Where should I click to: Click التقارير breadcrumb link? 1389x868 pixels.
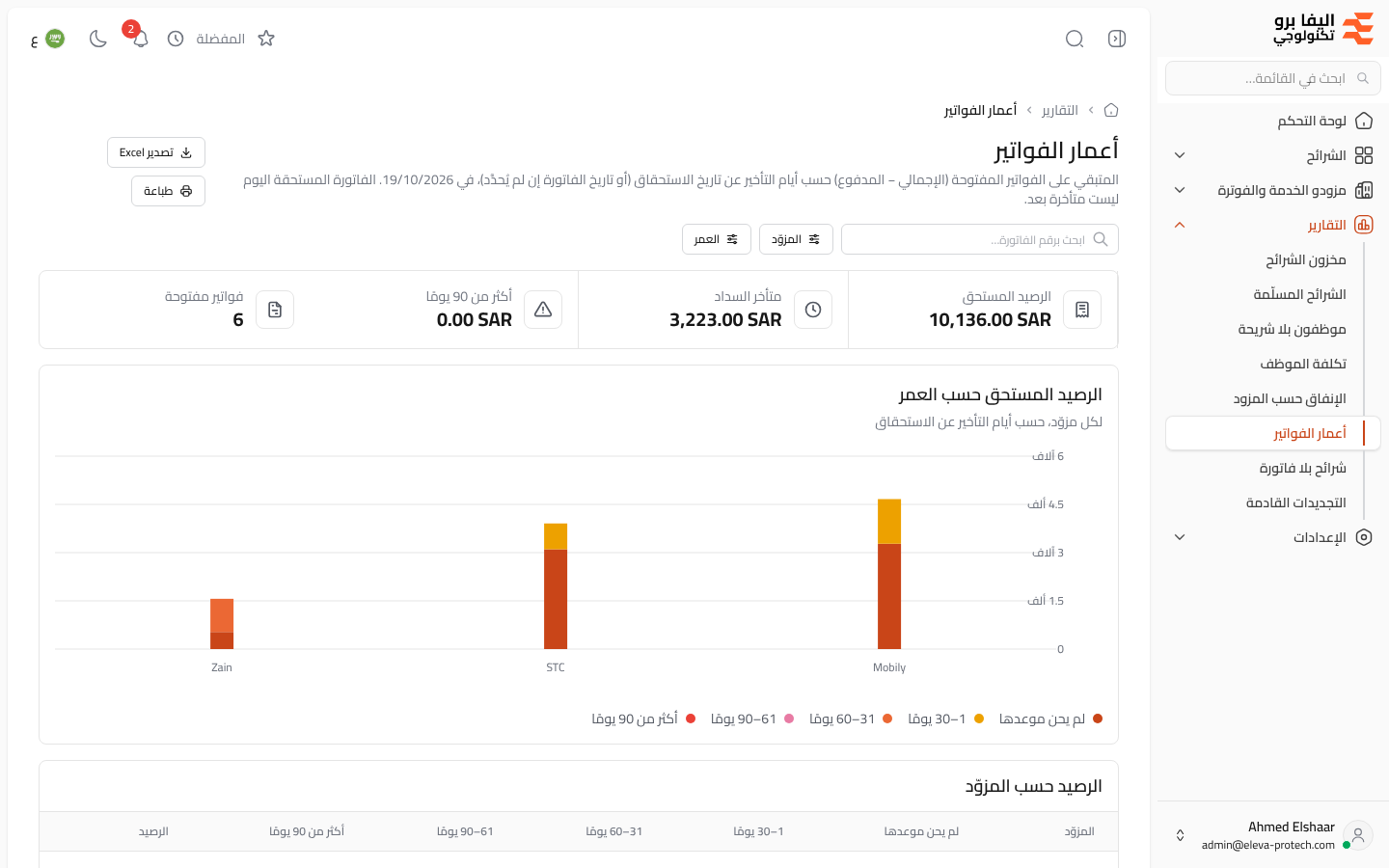(x=1060, y=110)
